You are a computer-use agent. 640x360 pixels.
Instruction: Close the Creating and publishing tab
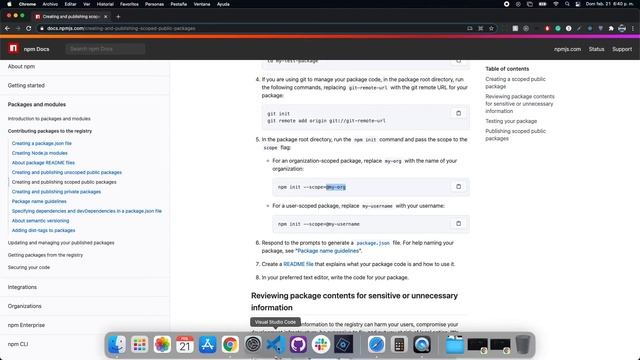[105, 17]
